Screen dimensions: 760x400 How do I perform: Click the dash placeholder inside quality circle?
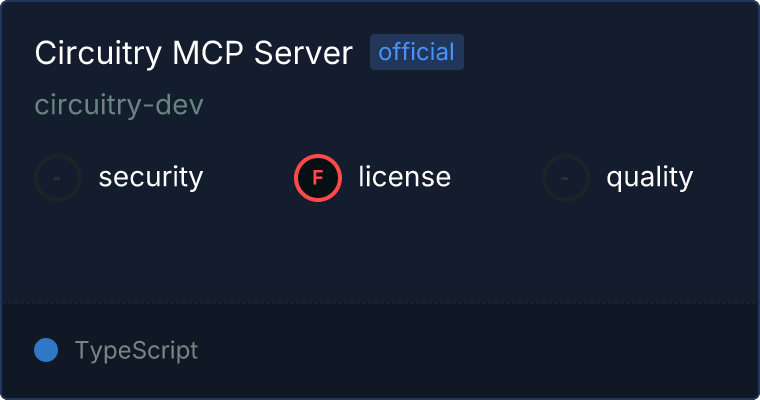565,178
